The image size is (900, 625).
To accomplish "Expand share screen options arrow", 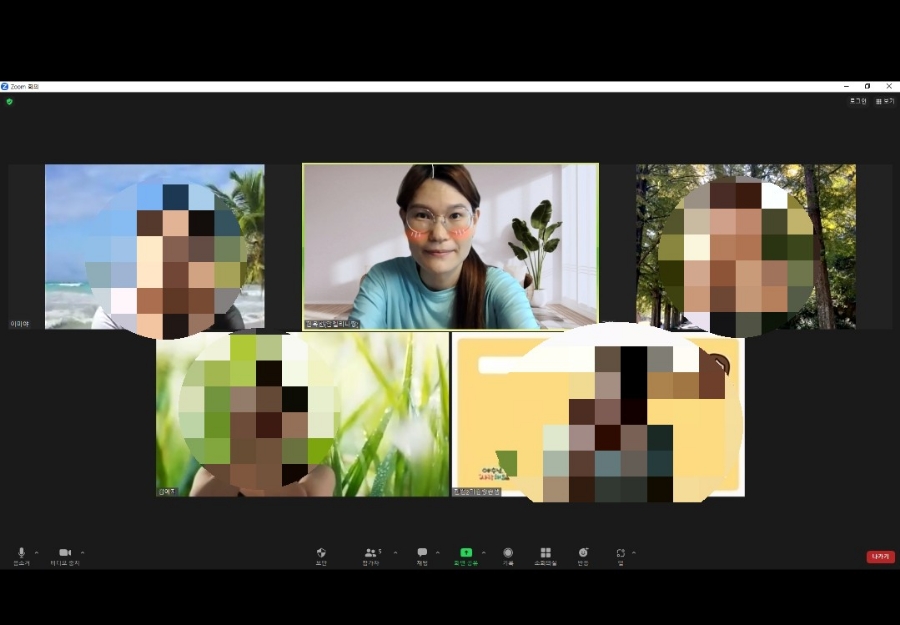I will coord(483,553).
